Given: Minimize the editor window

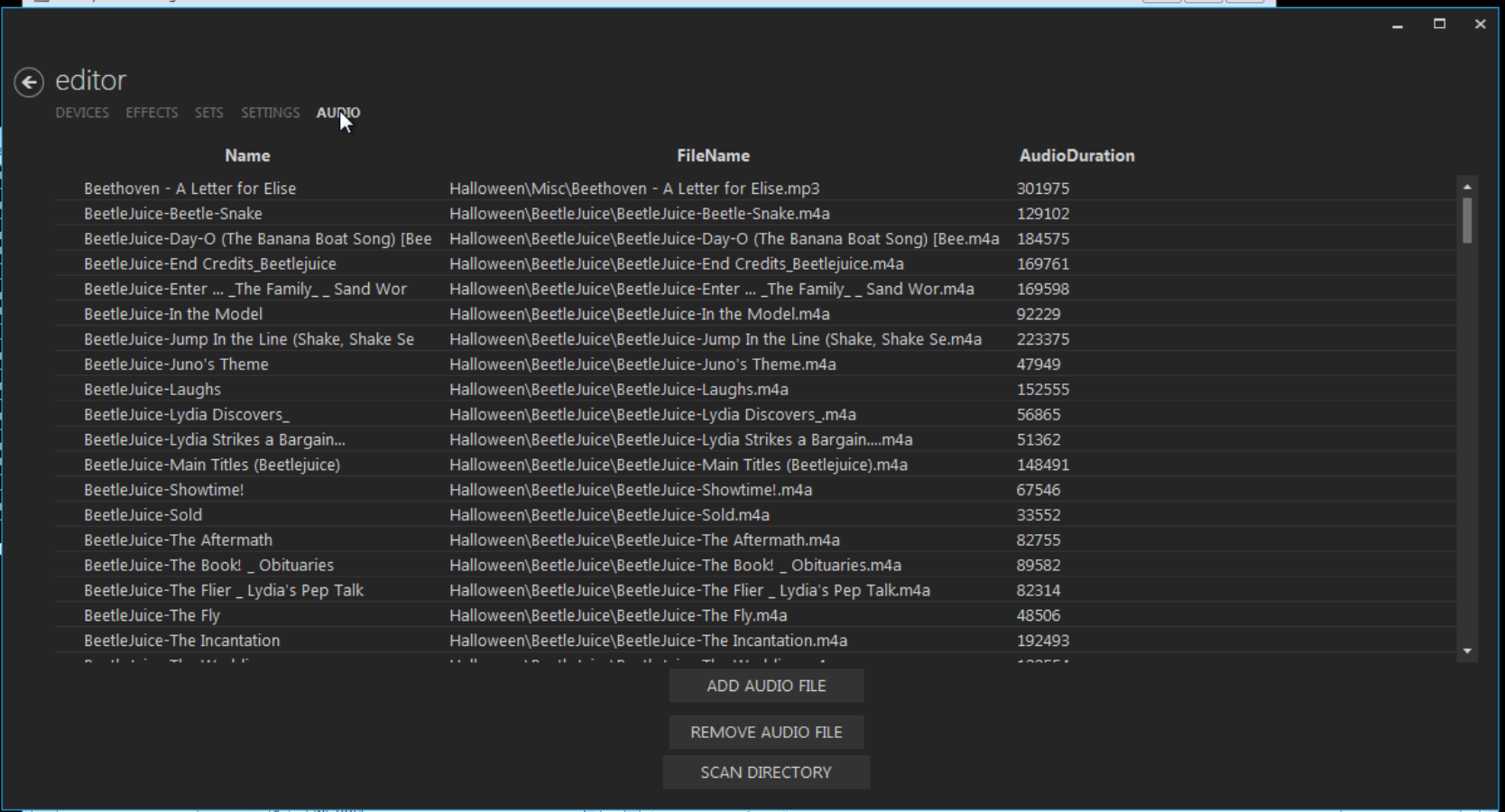Looking at the screenshot, I should [x=1398, y=24].
